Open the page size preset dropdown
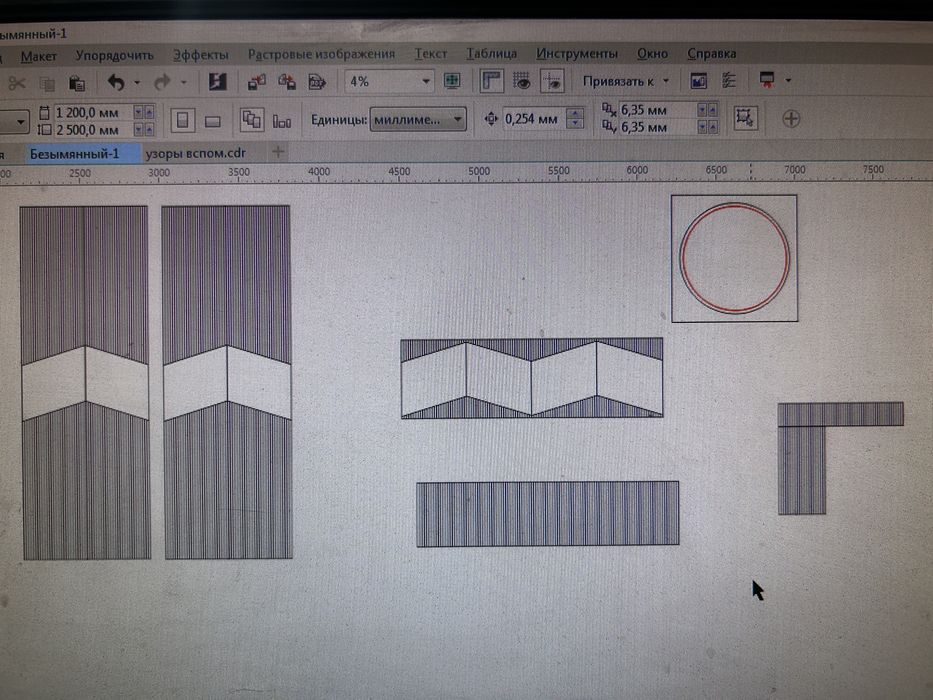Viewport: 933px width, 700px height. point(20,122)
